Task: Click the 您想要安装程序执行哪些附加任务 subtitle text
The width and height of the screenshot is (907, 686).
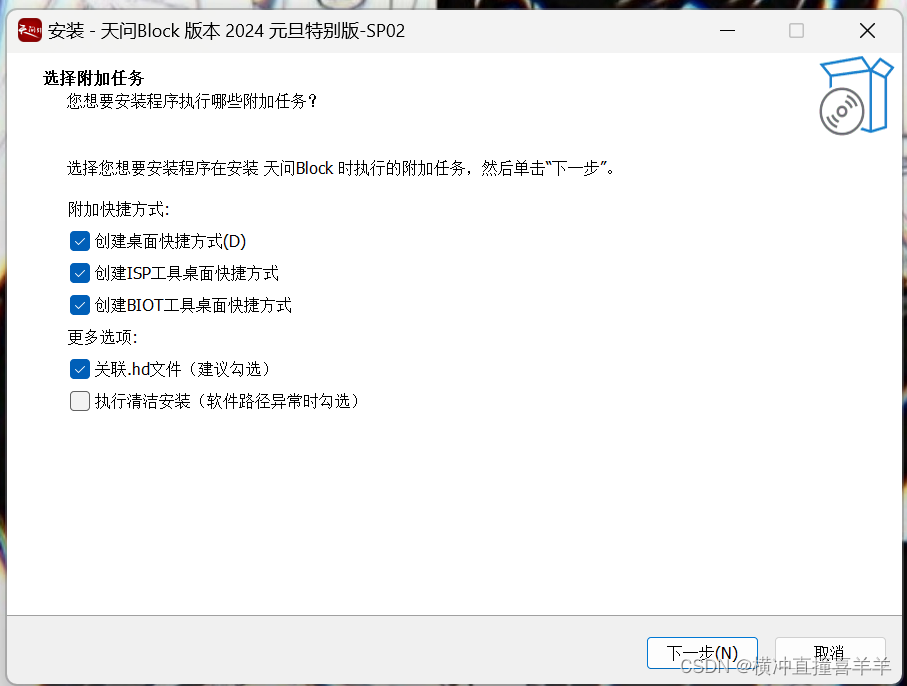Action: 192,102
